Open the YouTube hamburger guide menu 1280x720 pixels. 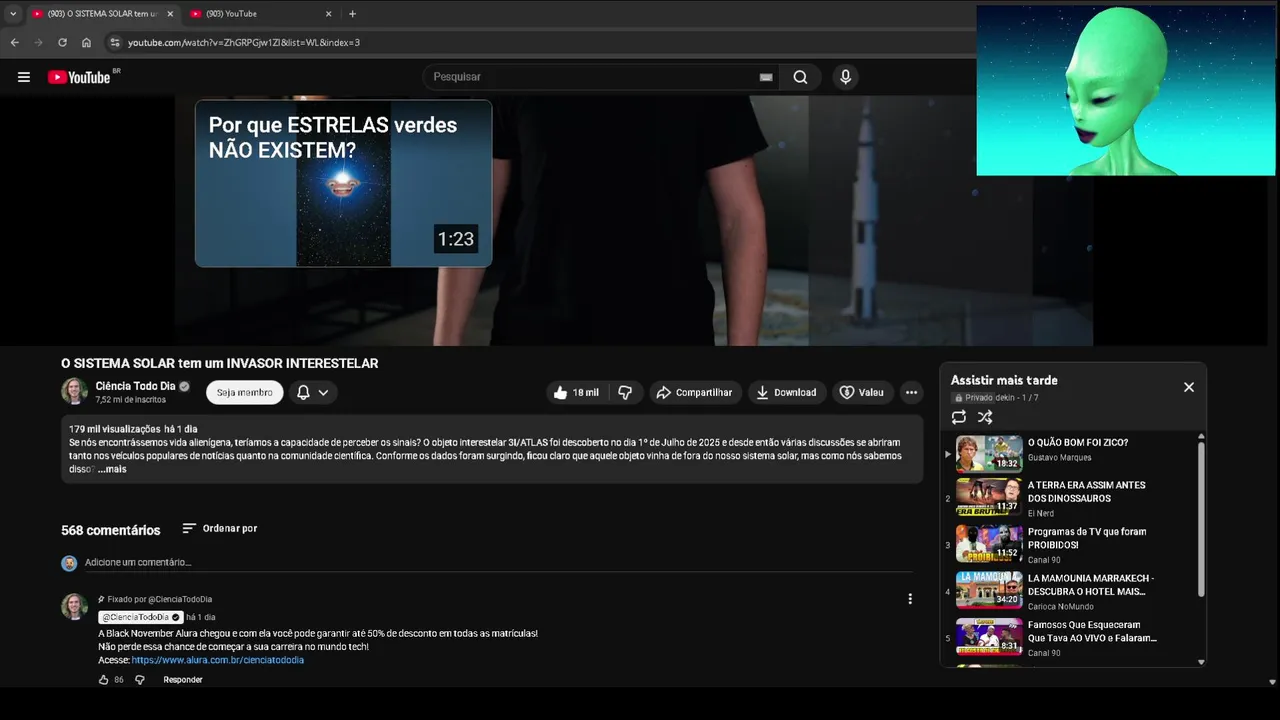(x=24, y=77)
